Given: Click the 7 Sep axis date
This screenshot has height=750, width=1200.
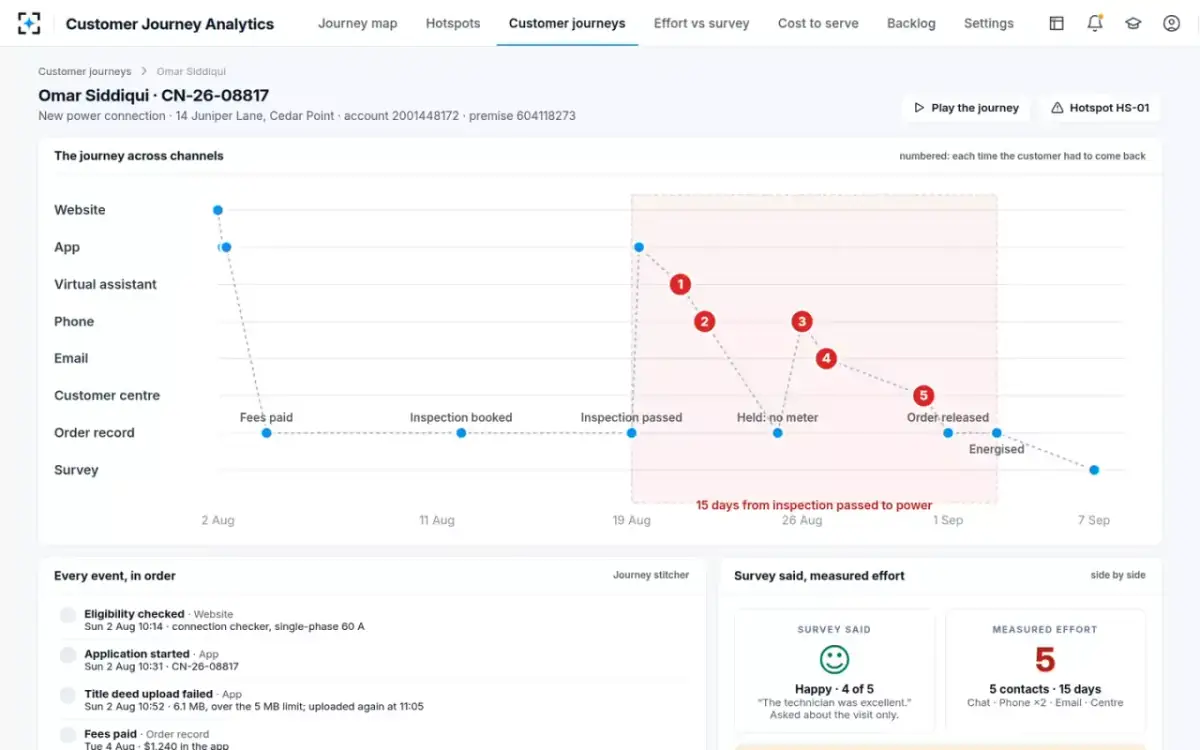Looking at the screenshot, I should click(1093, 520).
